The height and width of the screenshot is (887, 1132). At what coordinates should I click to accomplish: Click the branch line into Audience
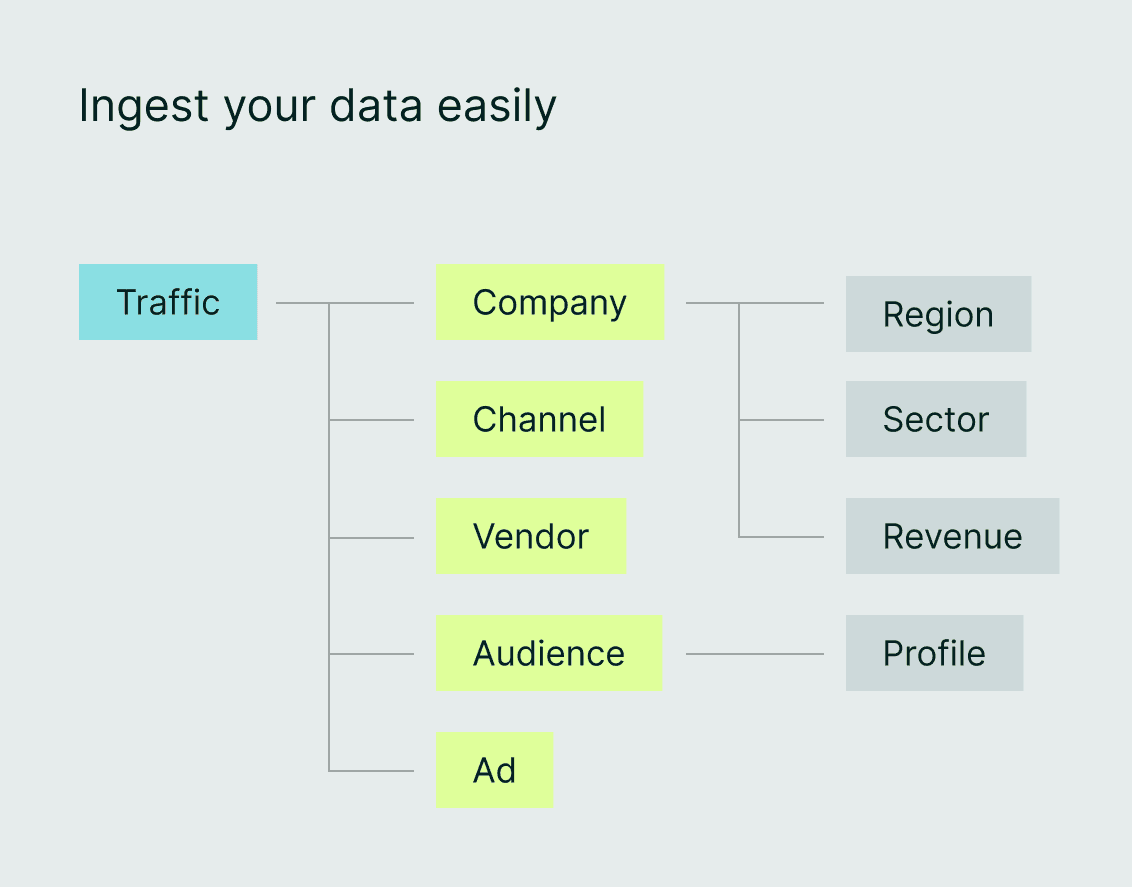pyautogui.click(x=372, y=654)
